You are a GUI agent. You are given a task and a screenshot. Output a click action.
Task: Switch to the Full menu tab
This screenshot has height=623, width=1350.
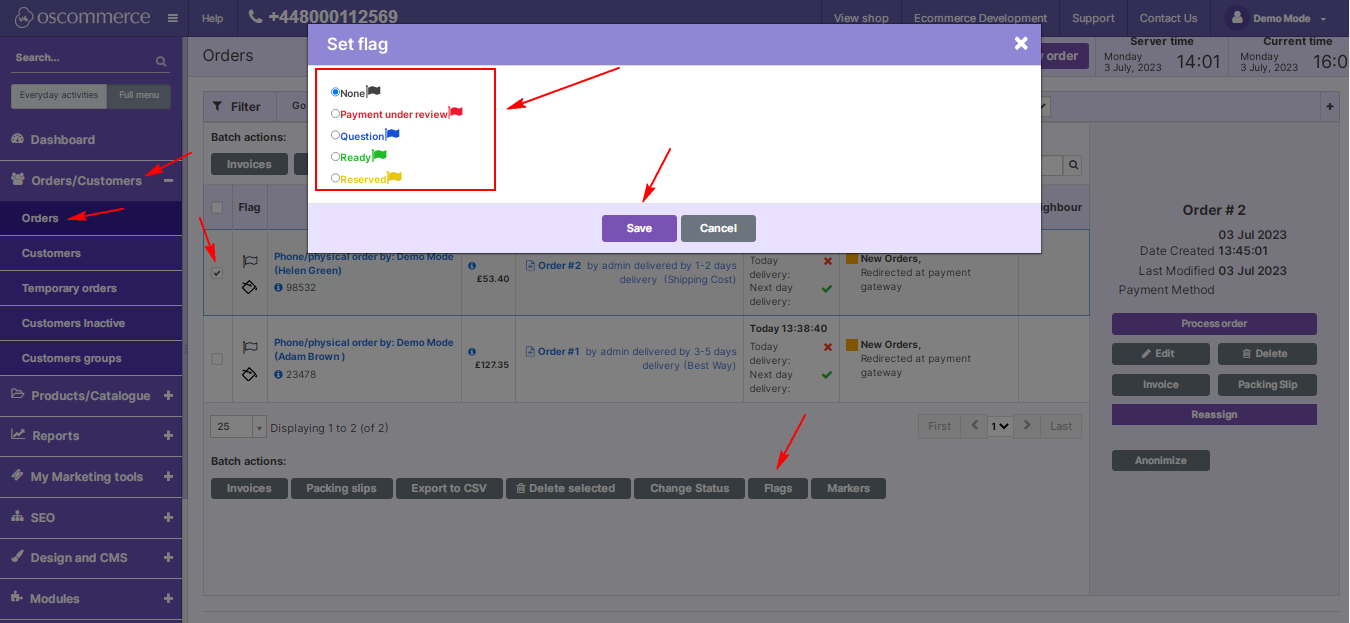140,95
